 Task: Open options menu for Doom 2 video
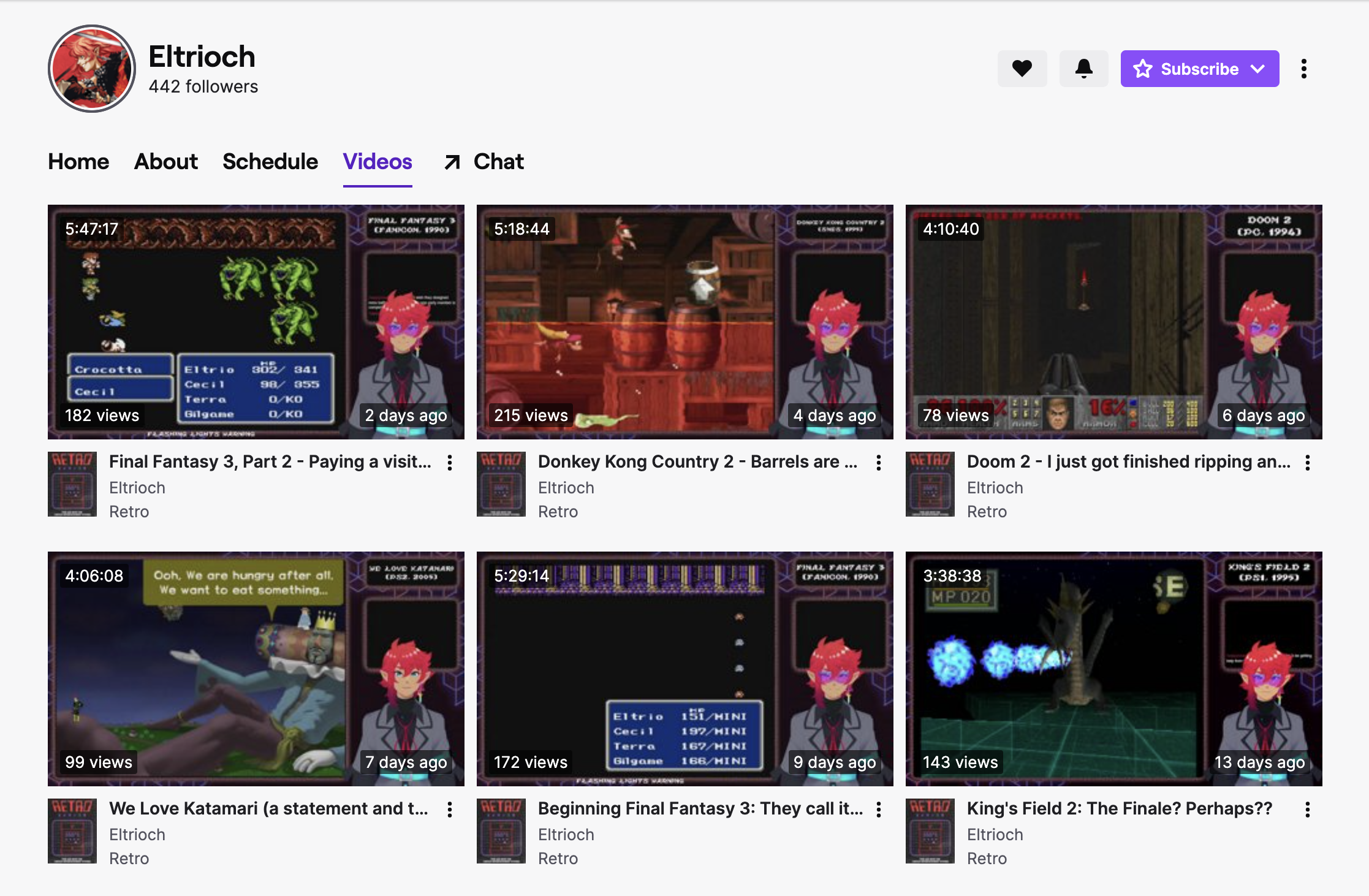point(1308,463)
